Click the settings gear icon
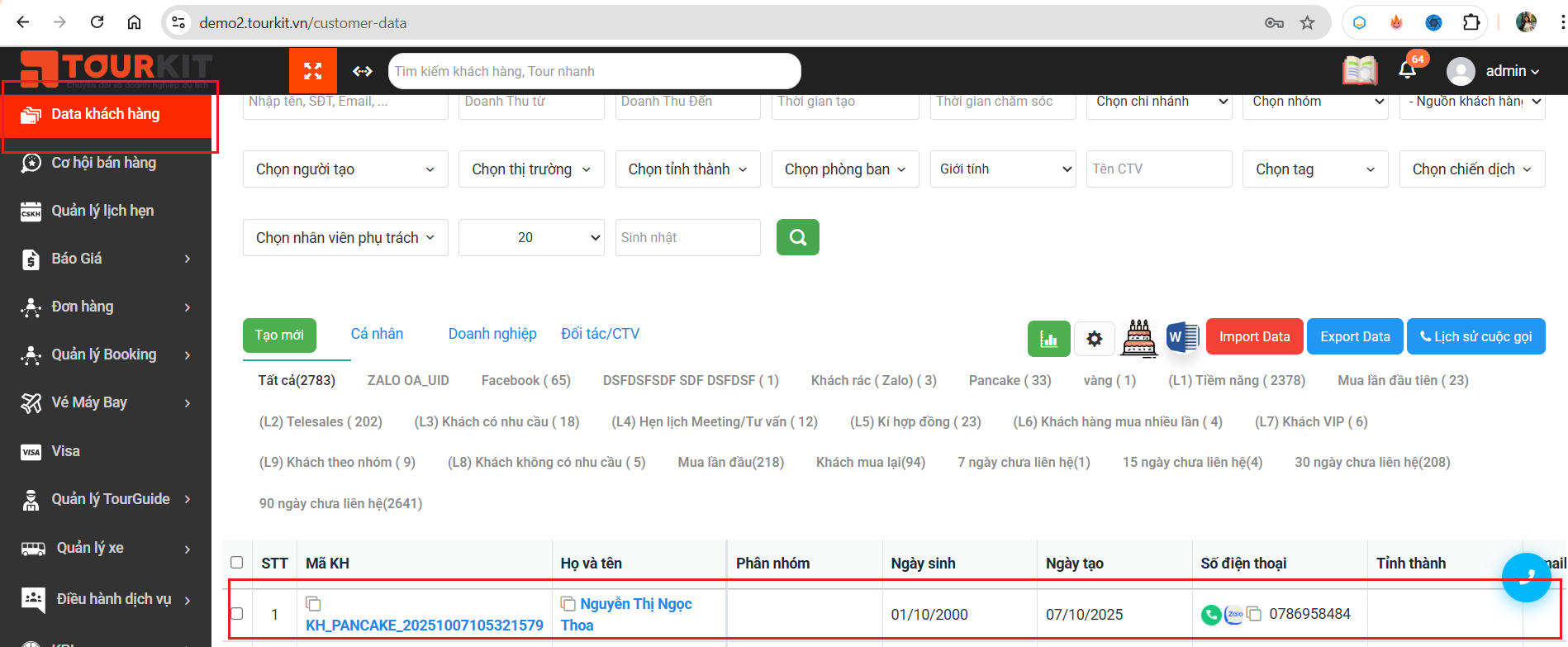This screenshot has width=1568, height=647. tap(1094, 338)
